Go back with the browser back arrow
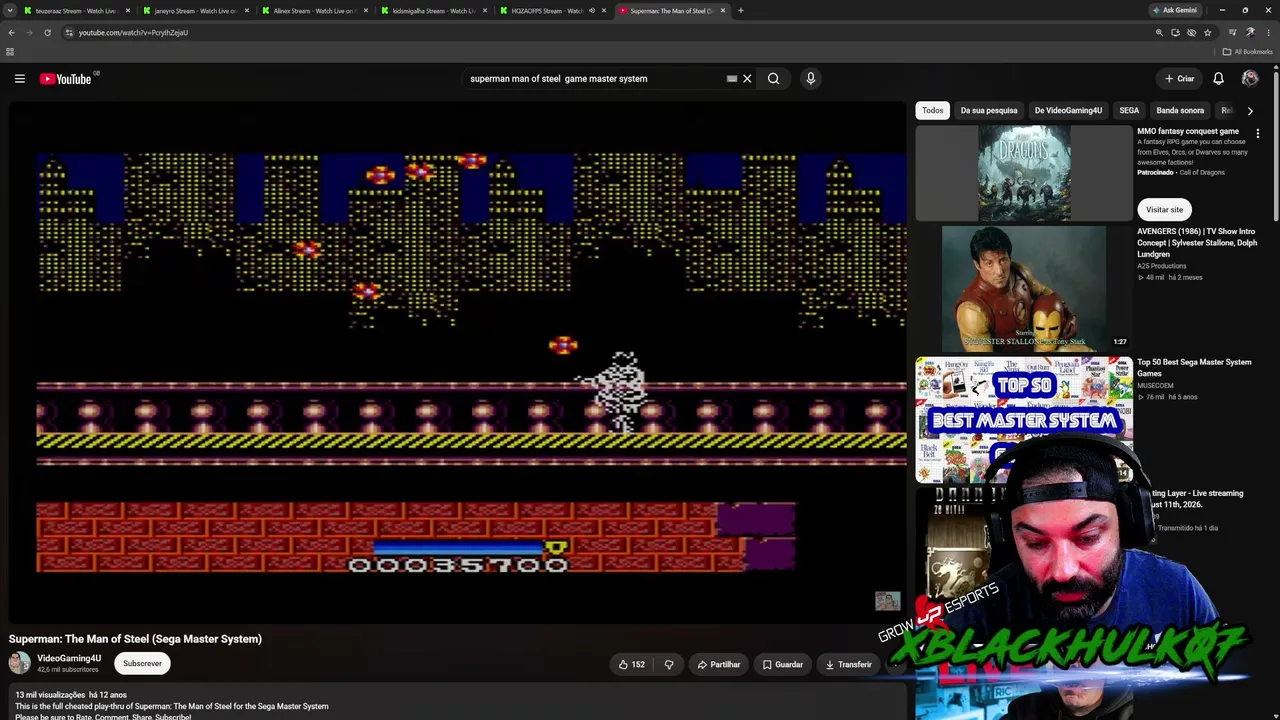The image size is (1280, 720). [x=11, y=32]
